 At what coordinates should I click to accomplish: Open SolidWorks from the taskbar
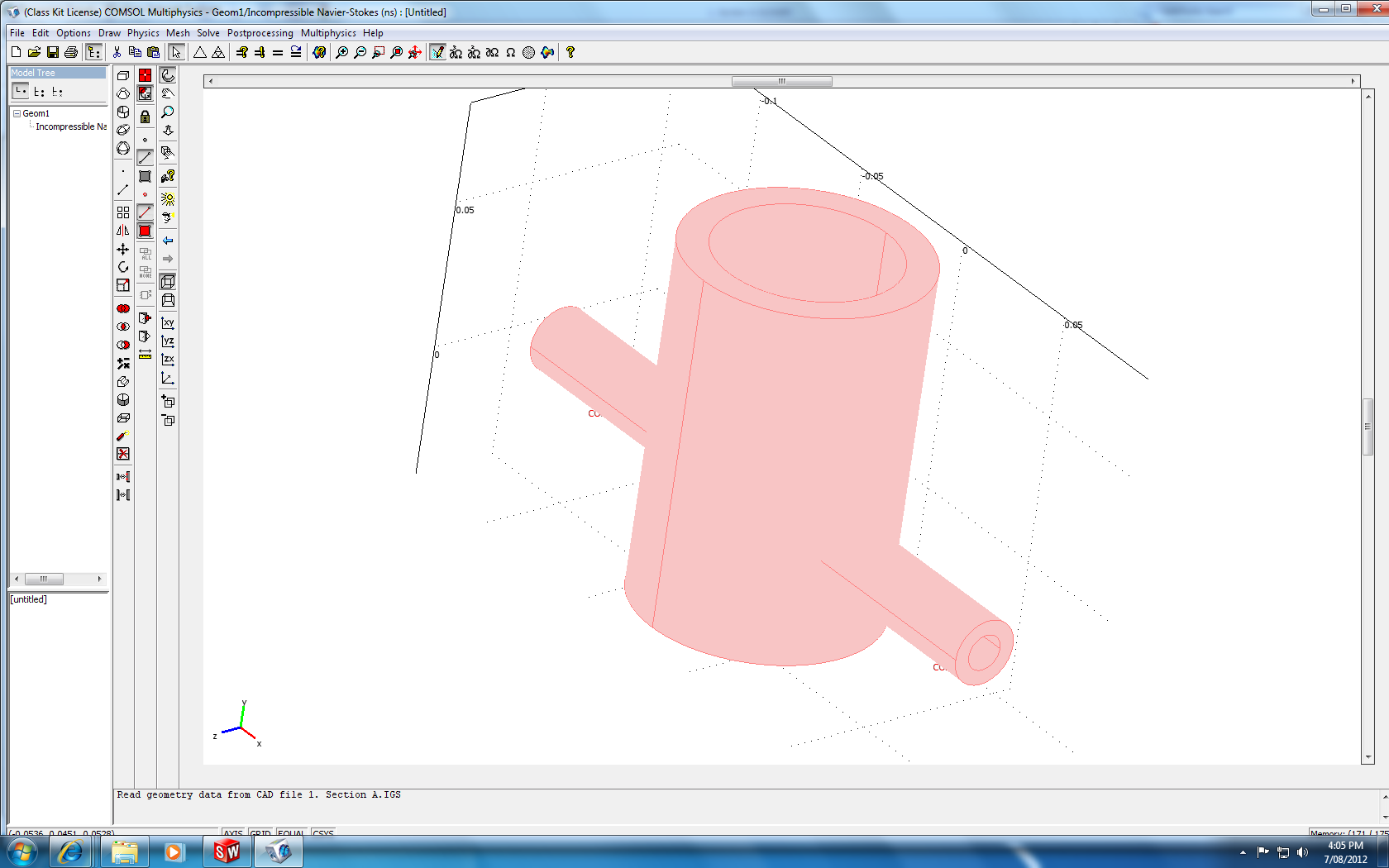[227, 851]
